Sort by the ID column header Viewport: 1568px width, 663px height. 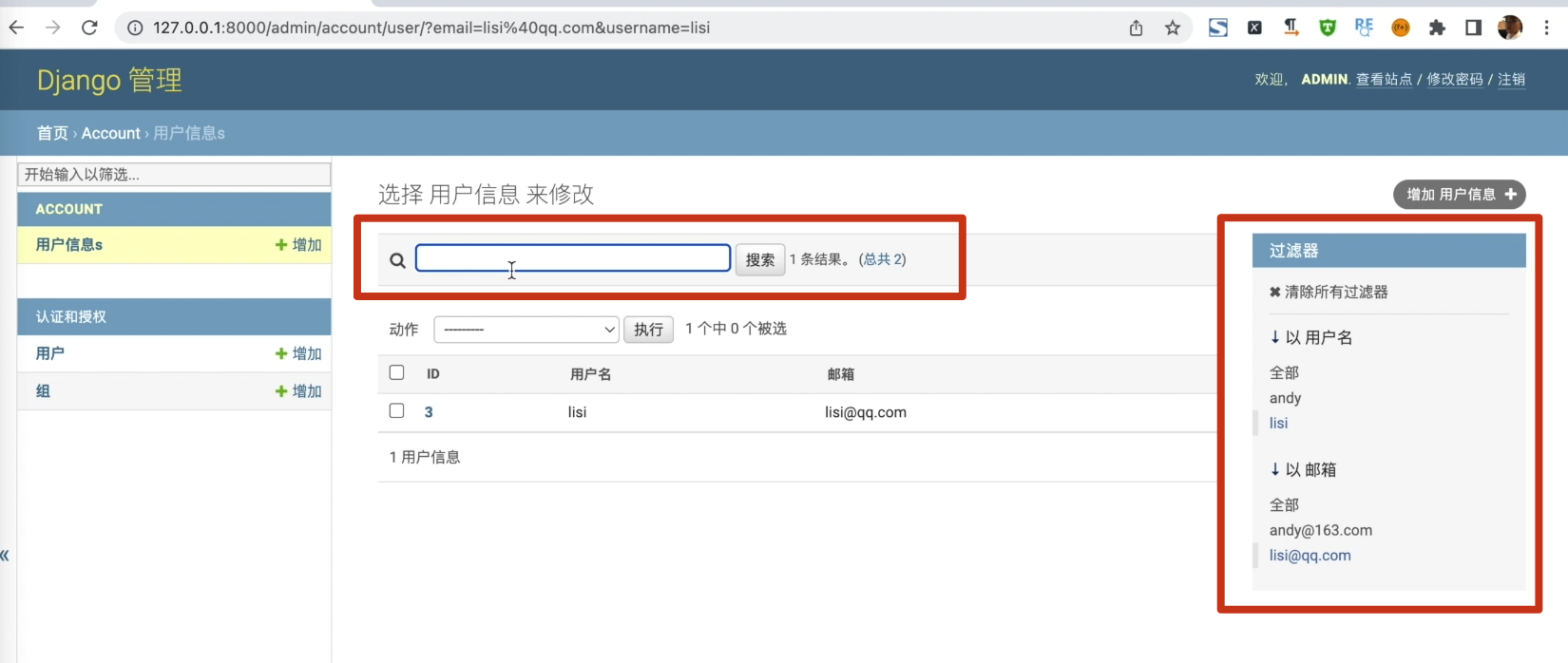[x=433, y=374]
